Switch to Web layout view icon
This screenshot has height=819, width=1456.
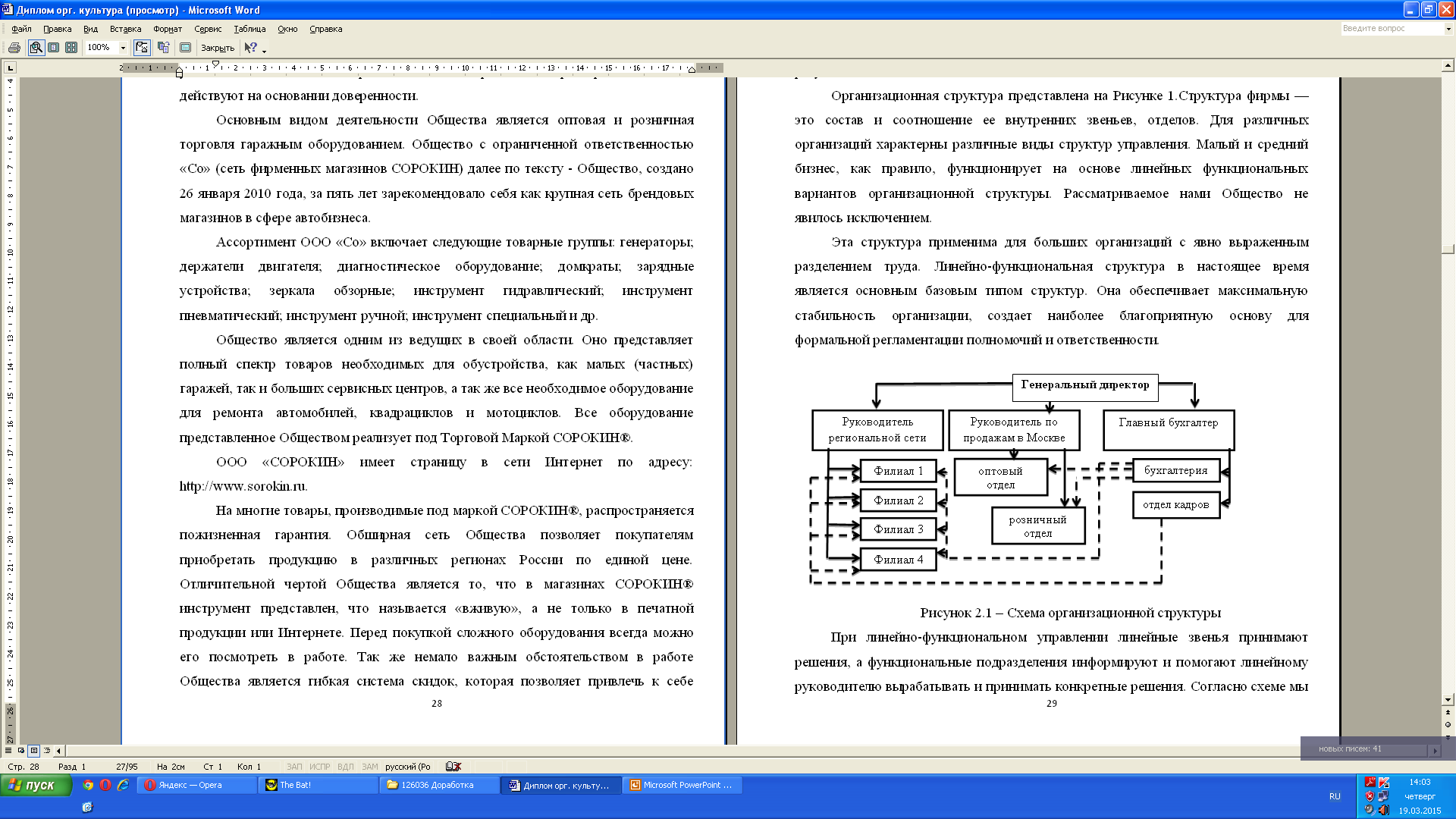pyautogui.click(x=21, y=751)
